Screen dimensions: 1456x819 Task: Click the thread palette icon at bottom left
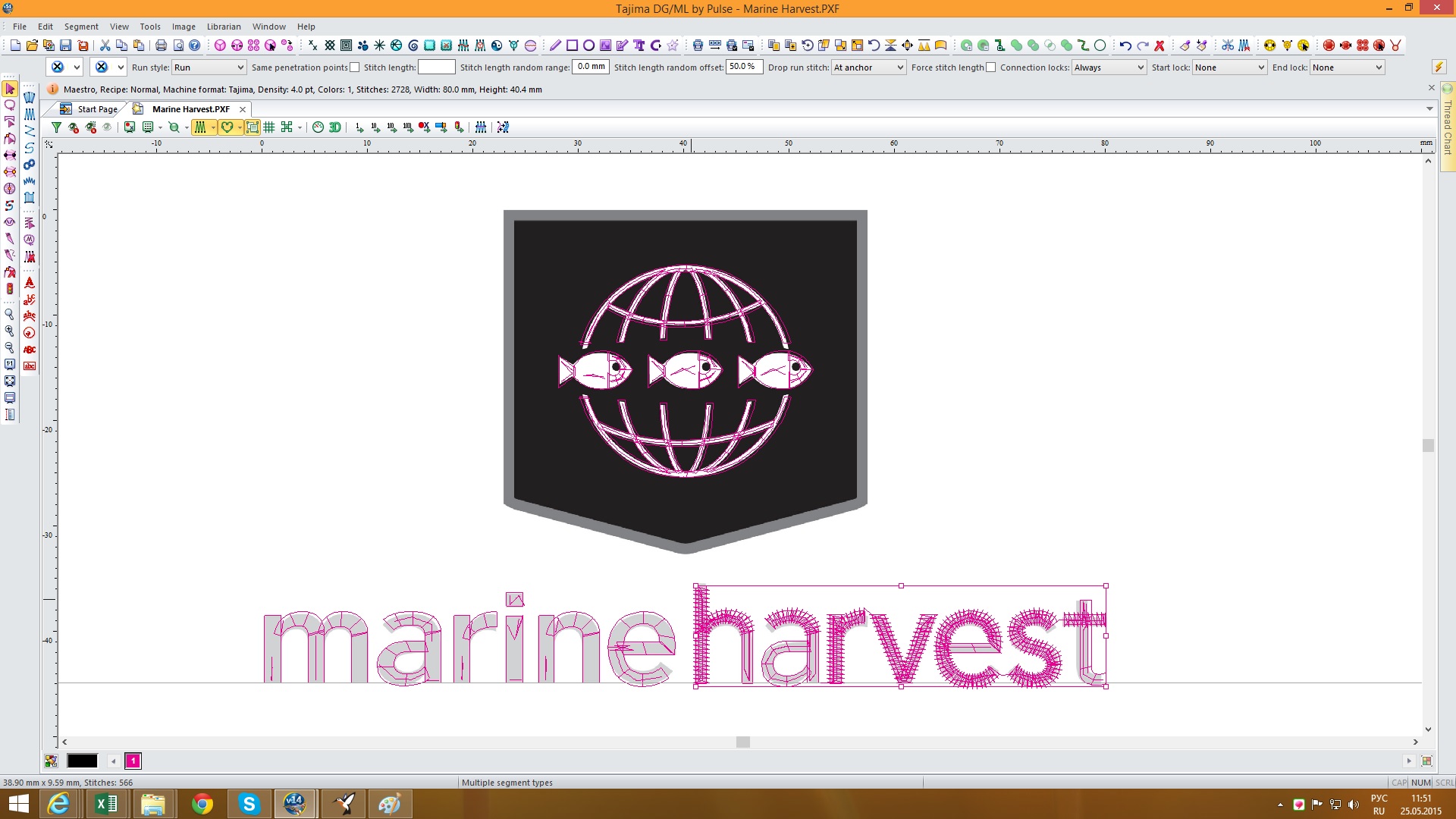(x=51, y=761)
